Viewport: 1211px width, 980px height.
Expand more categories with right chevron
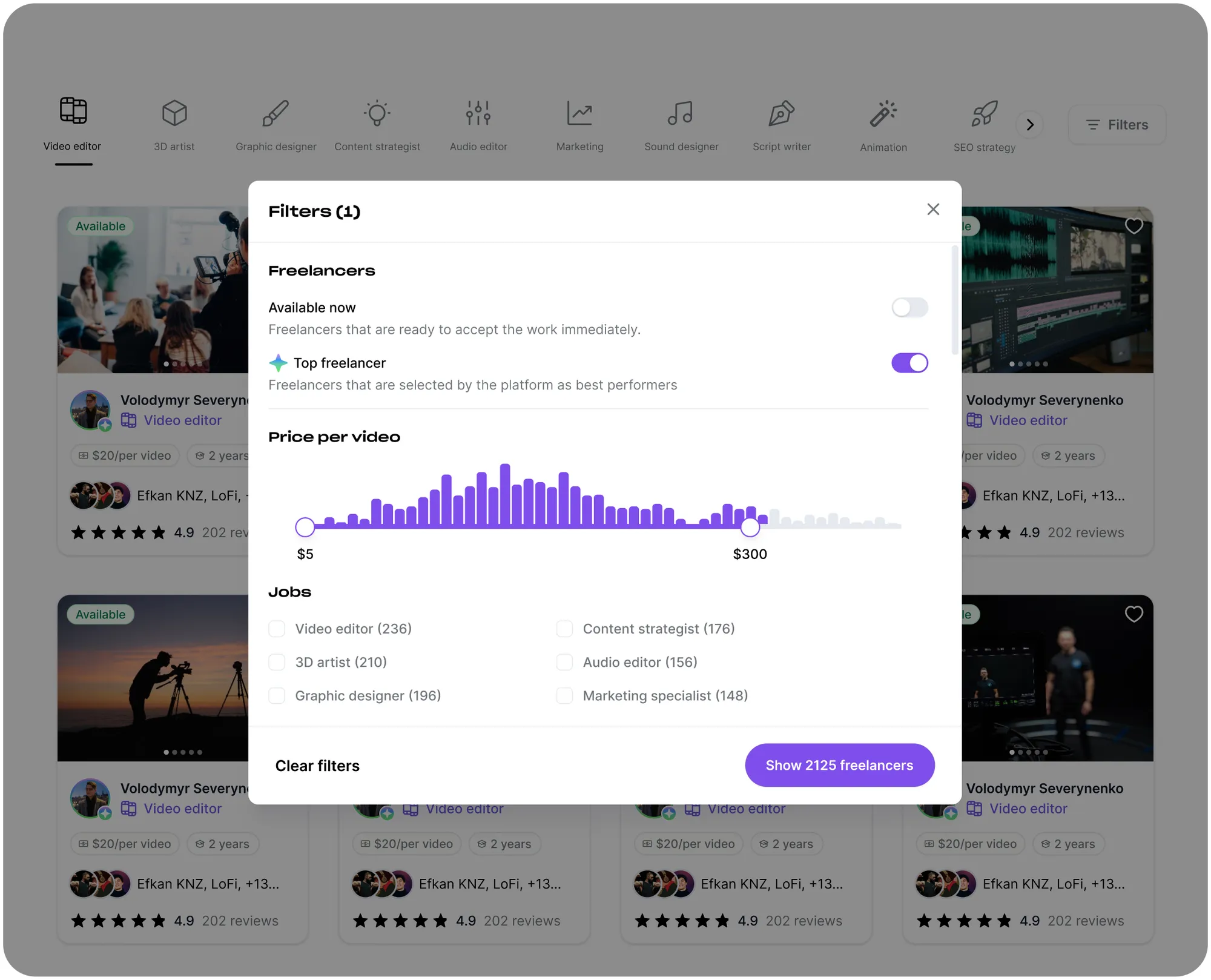pos(1029,125)
